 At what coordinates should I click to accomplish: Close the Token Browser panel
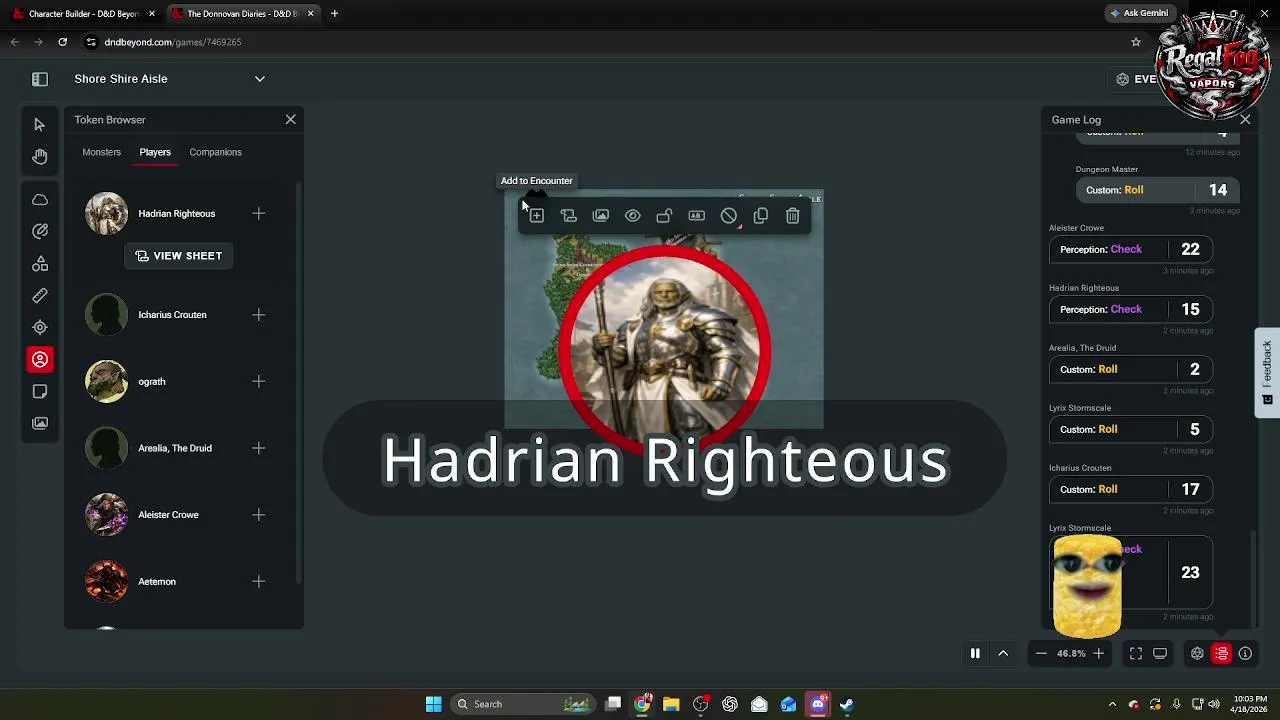291,120
